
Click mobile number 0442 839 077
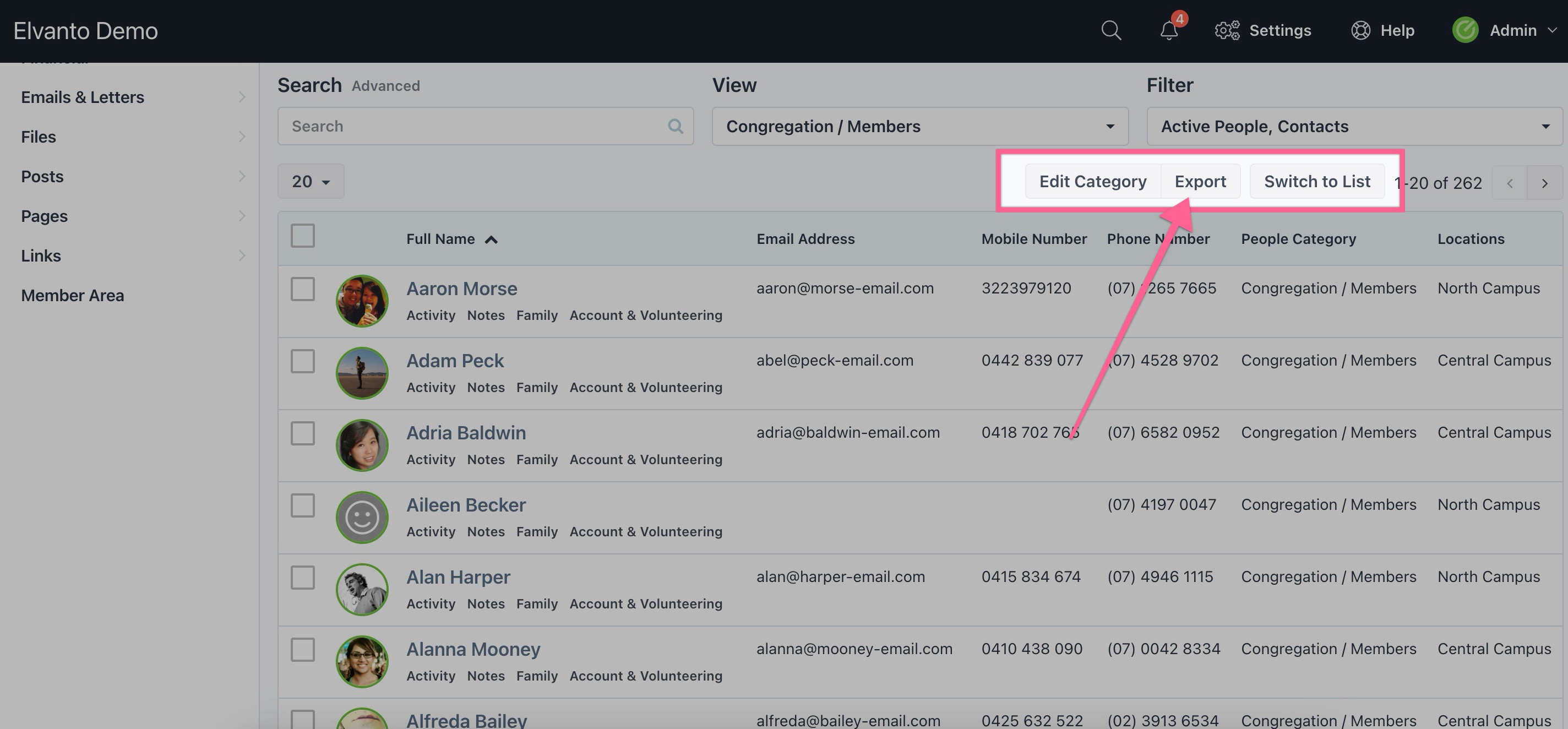1032,360
